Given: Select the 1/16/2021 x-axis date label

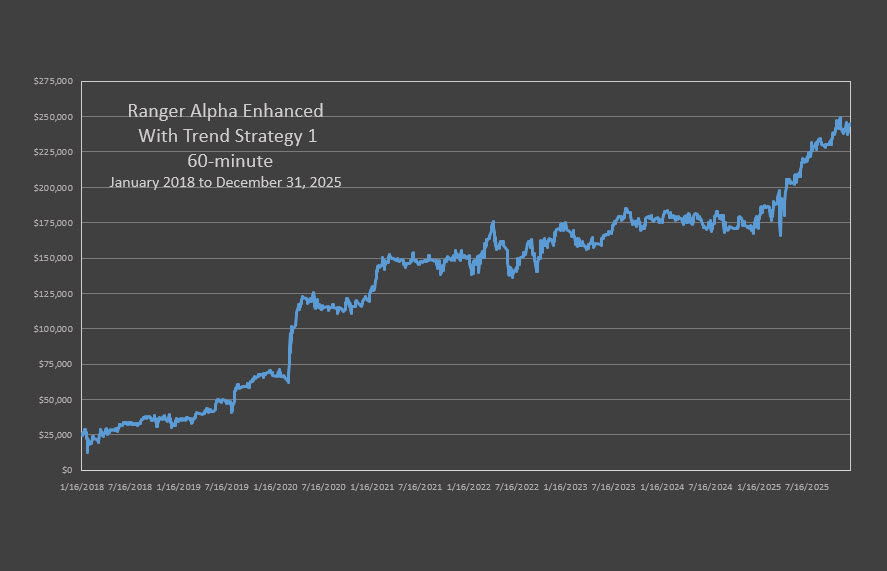Looking at the screenshot, I should click(372, 487).
